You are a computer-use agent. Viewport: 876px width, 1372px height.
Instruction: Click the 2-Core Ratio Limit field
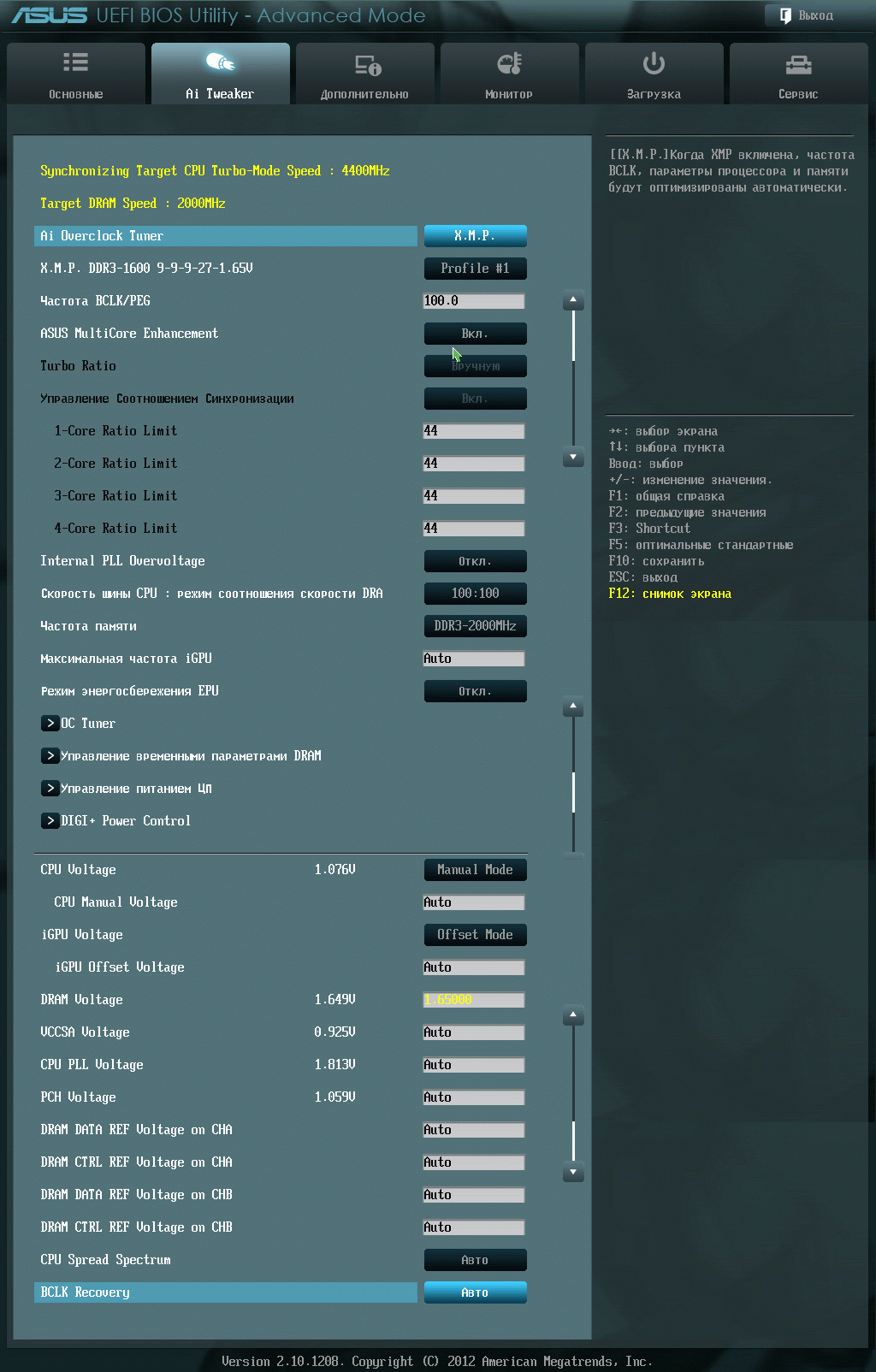pos(474,464)
